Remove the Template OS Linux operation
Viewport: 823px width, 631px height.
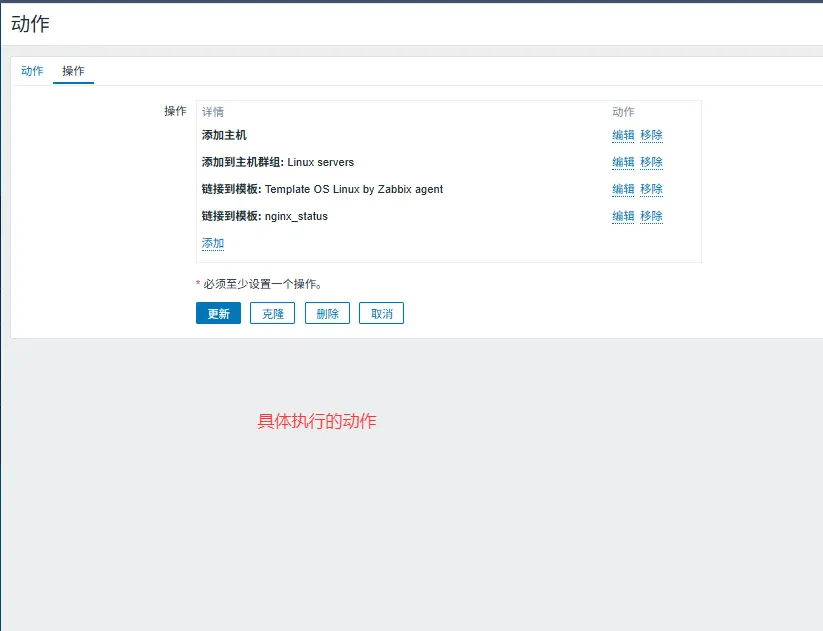pos(651,189)
